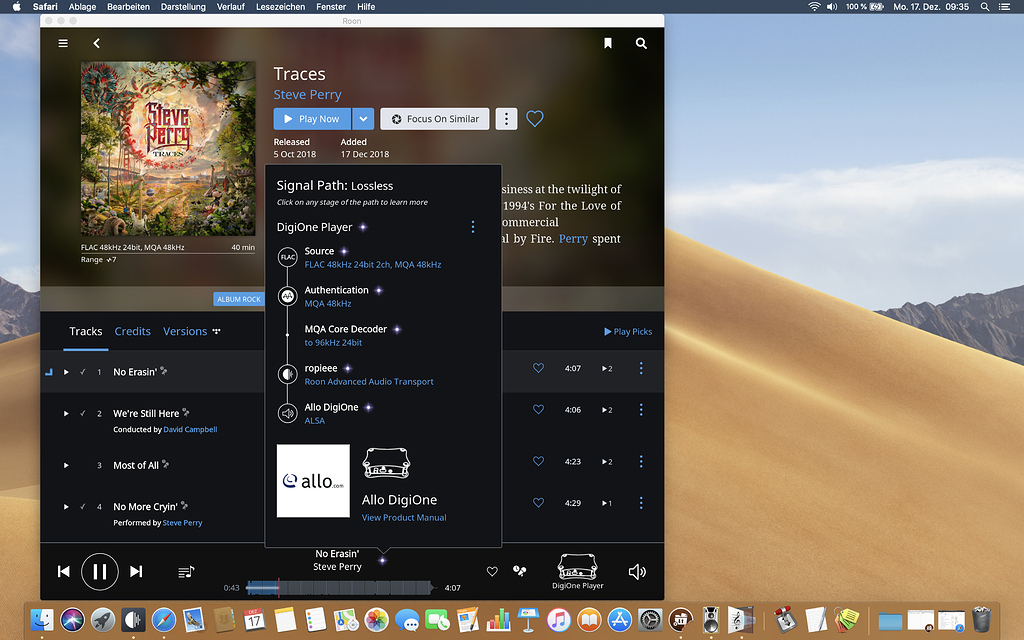Navigate back using the arrow icon
The image size is (1024, 640).
pos(96,43)
